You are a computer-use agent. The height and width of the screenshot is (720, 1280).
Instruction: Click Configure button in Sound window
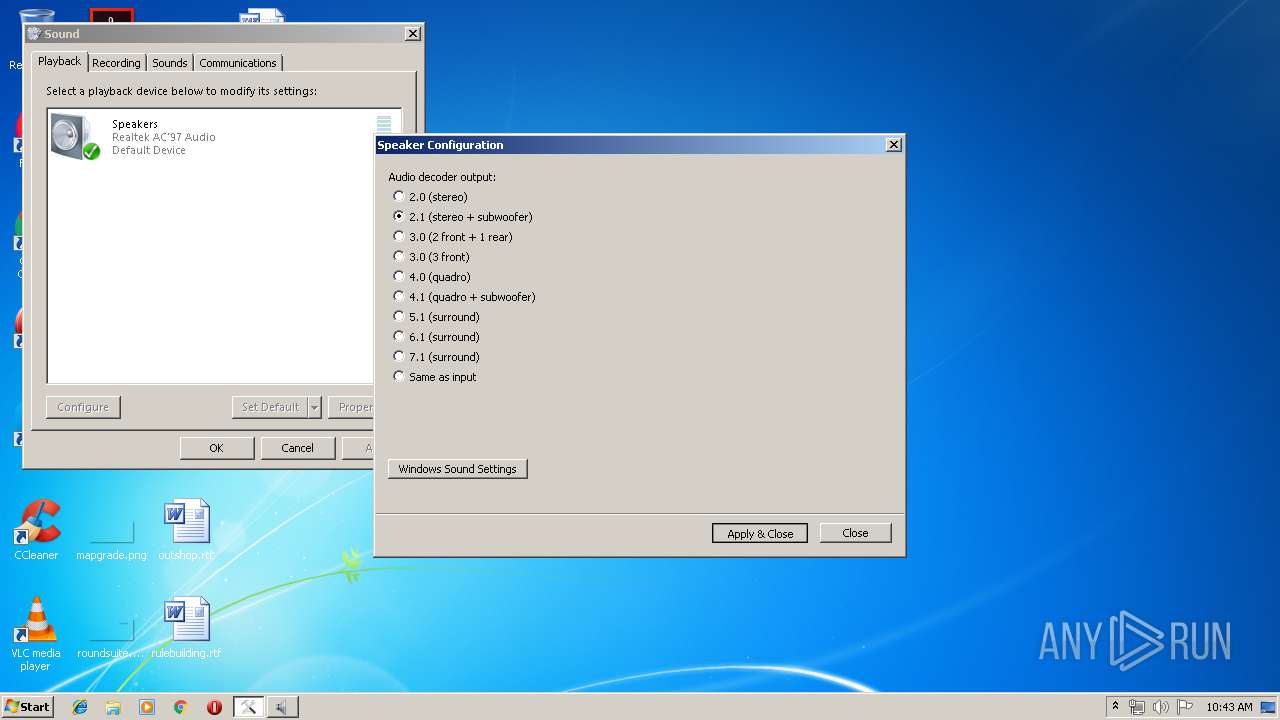click(x=83, y=407)
